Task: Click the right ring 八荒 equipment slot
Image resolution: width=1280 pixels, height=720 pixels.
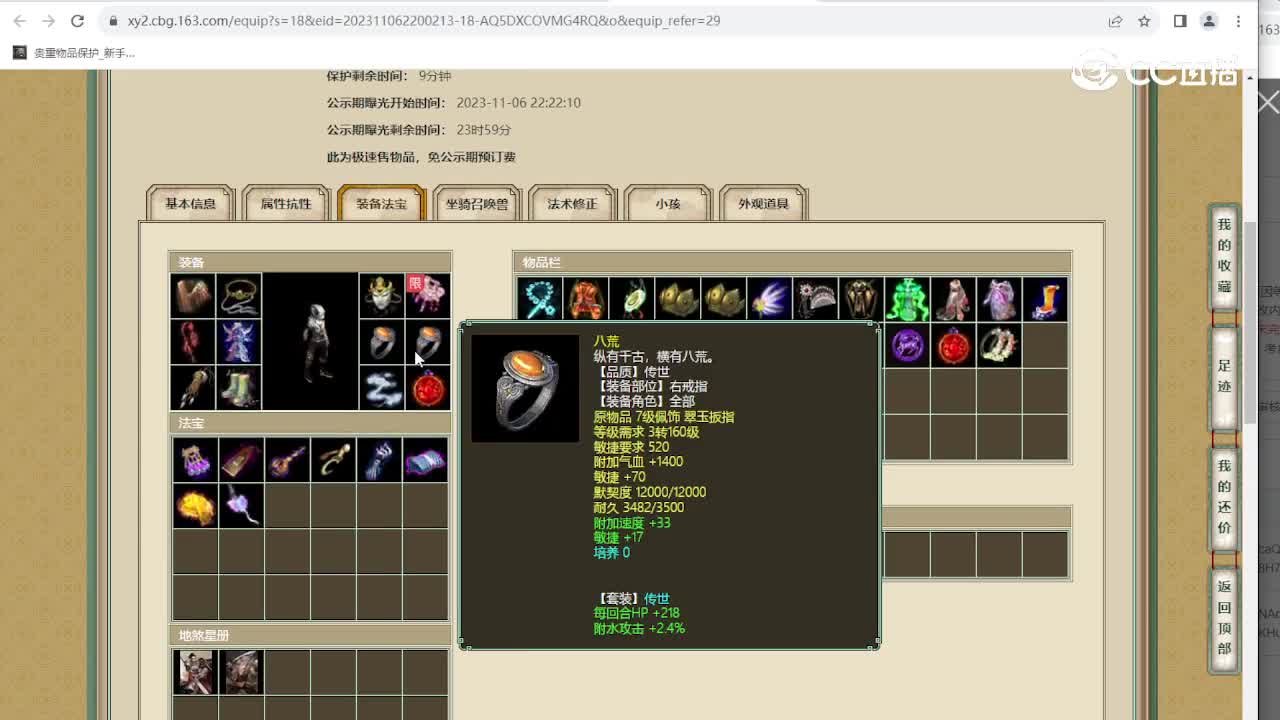Action: 428,342
